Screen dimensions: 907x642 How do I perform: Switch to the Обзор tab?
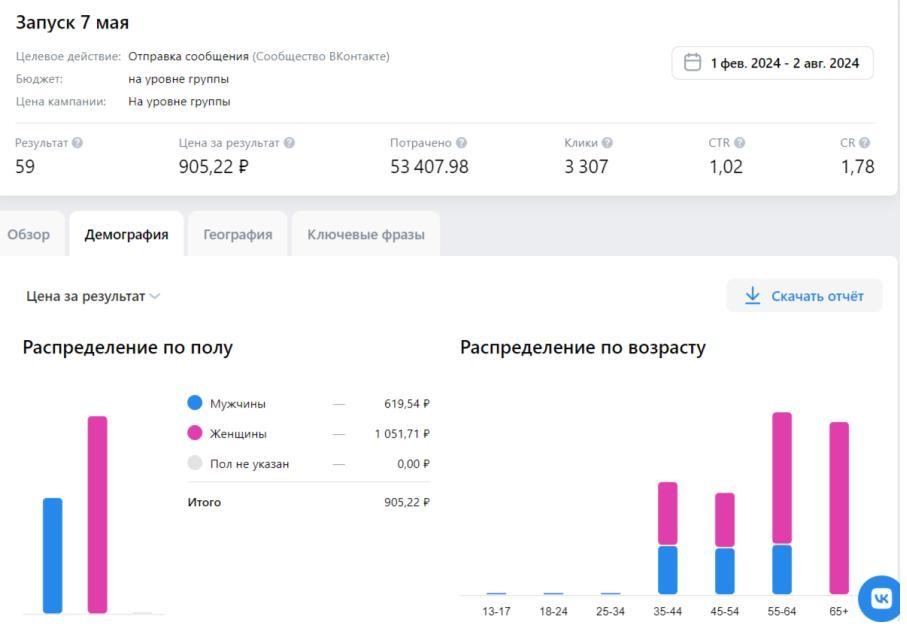coord(29,234)
